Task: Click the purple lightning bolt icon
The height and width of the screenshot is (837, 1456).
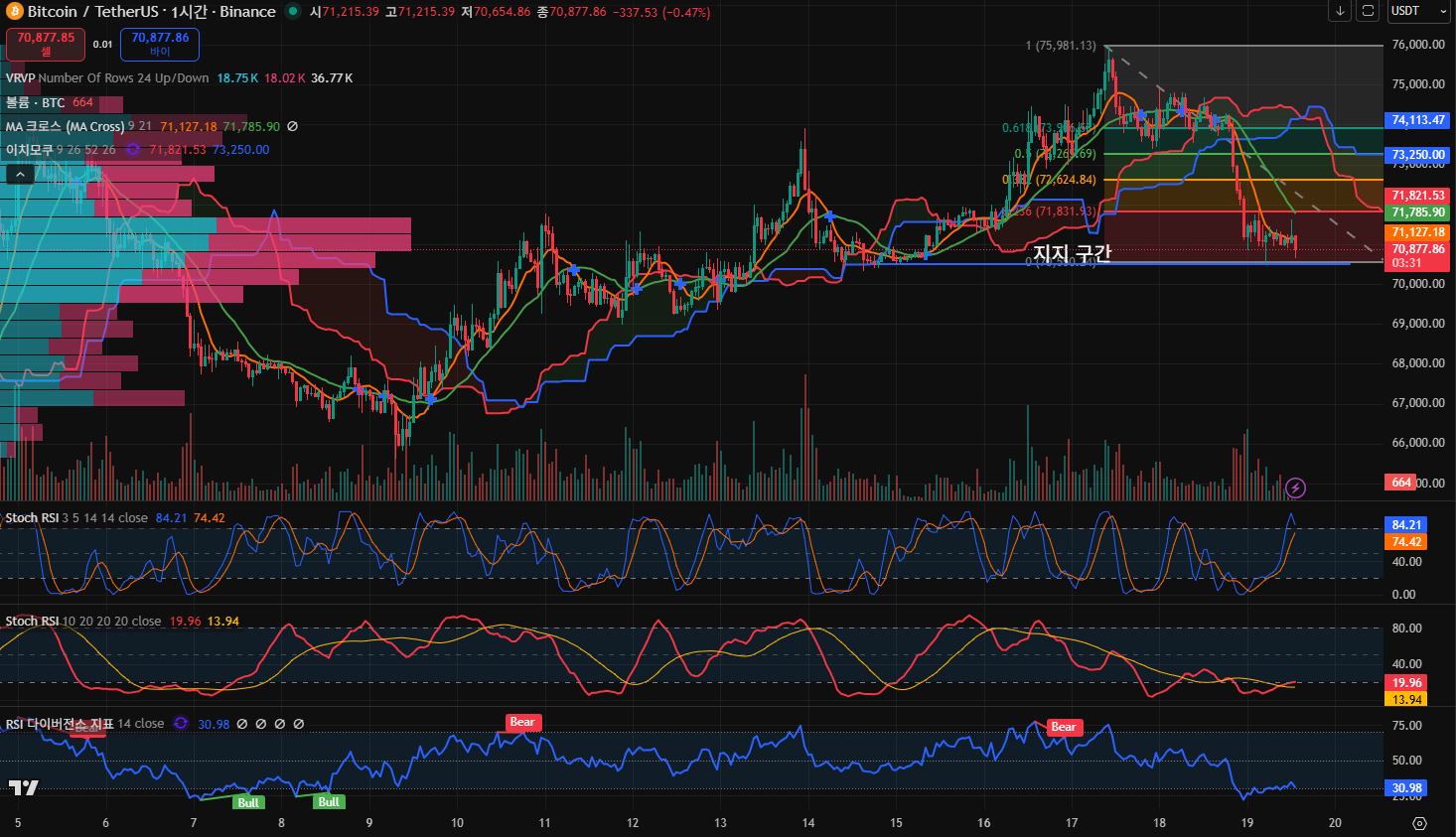Action: pos(1295,488)
